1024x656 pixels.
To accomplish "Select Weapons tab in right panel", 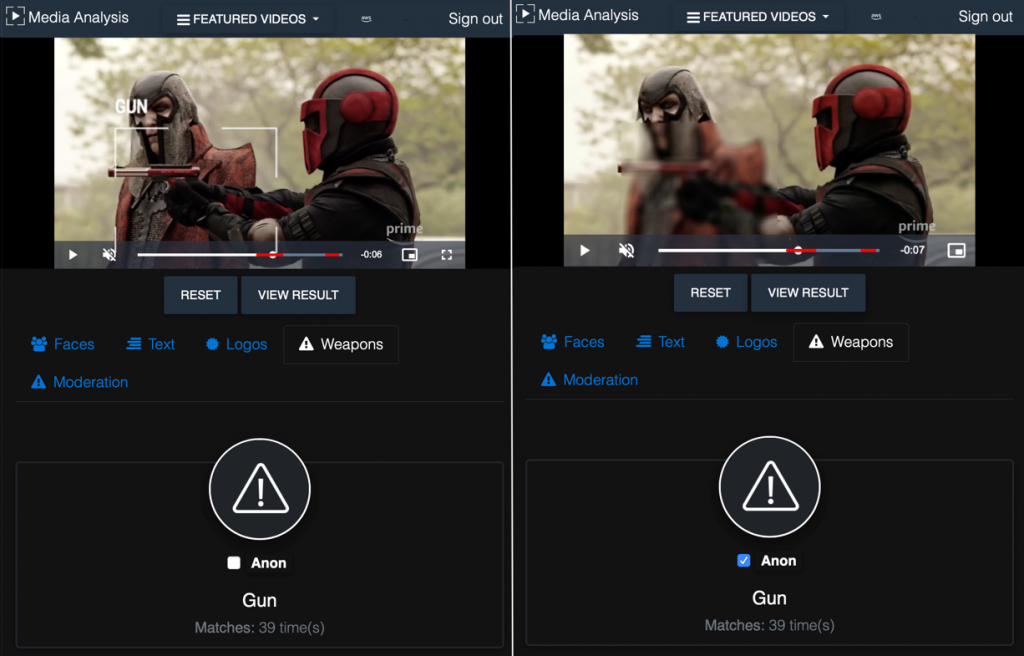I will (x=851, y=342).
